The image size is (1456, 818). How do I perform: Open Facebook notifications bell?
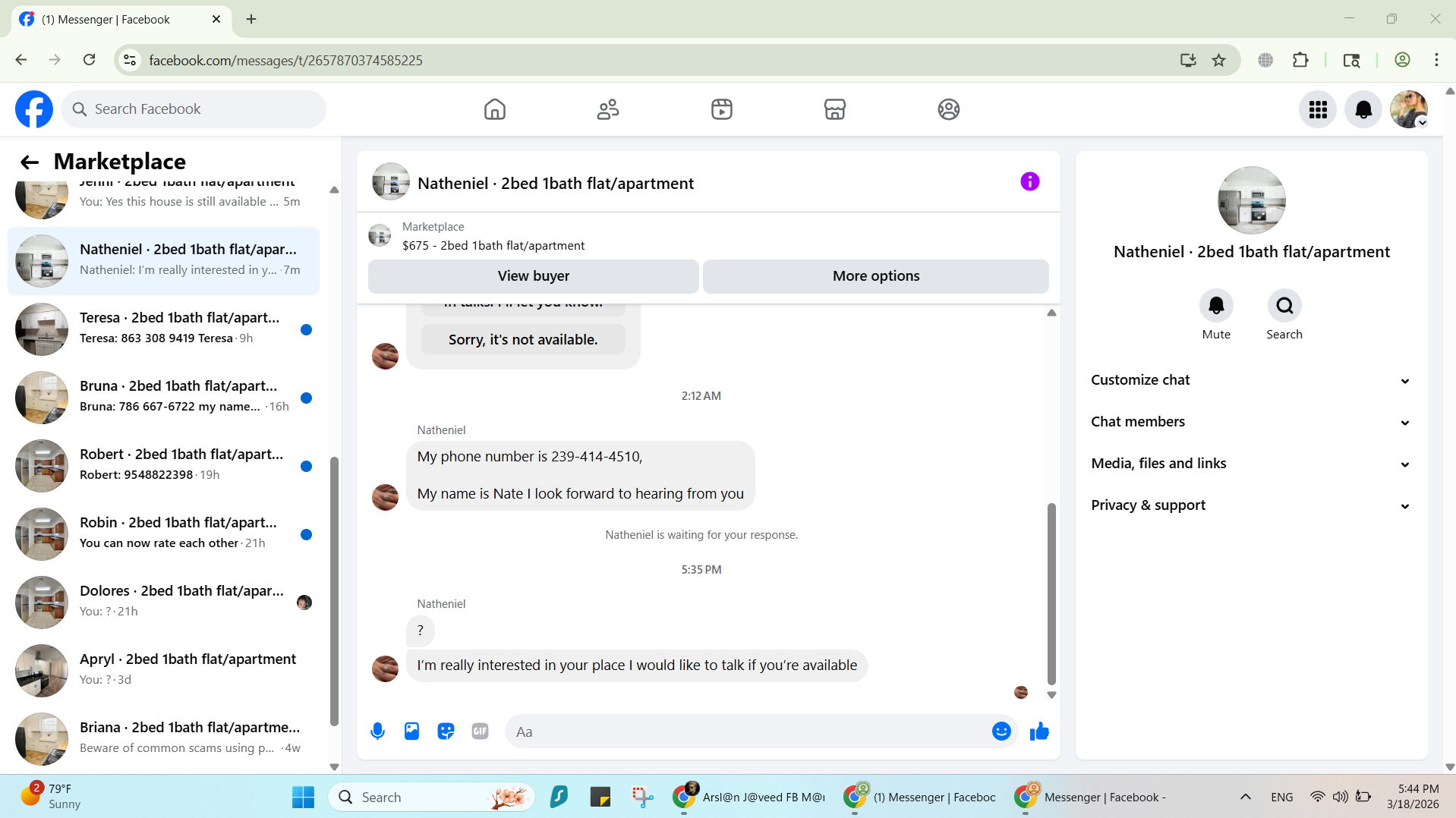point(1363,109)
